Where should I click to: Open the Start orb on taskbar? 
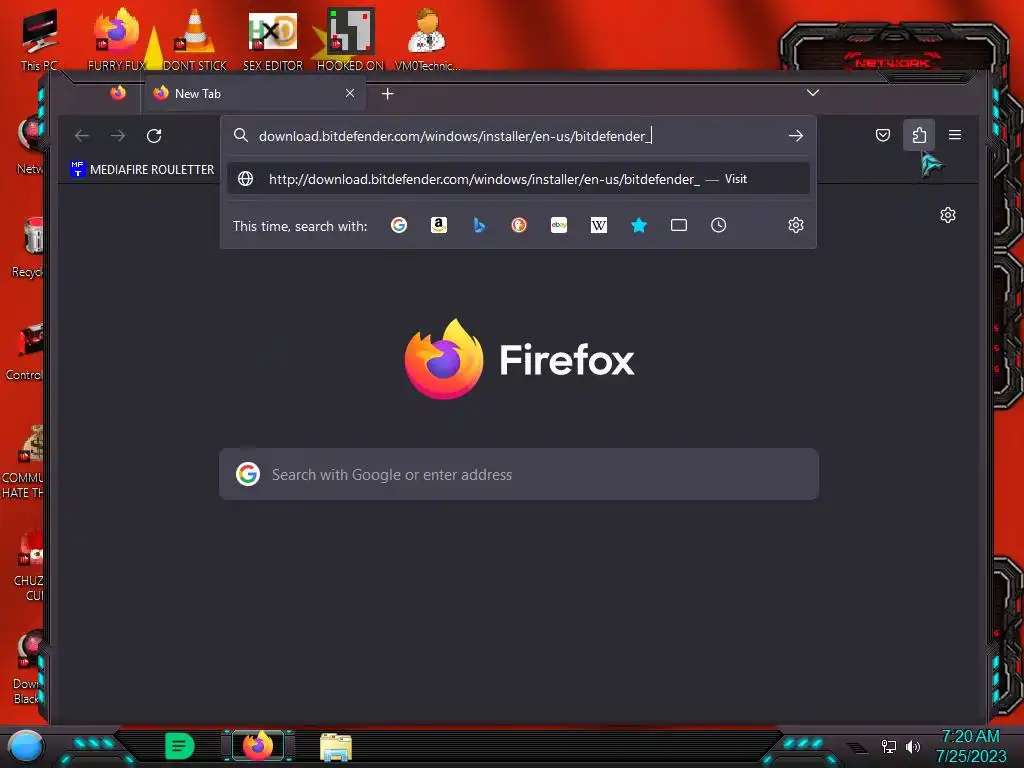coord(26,747)
